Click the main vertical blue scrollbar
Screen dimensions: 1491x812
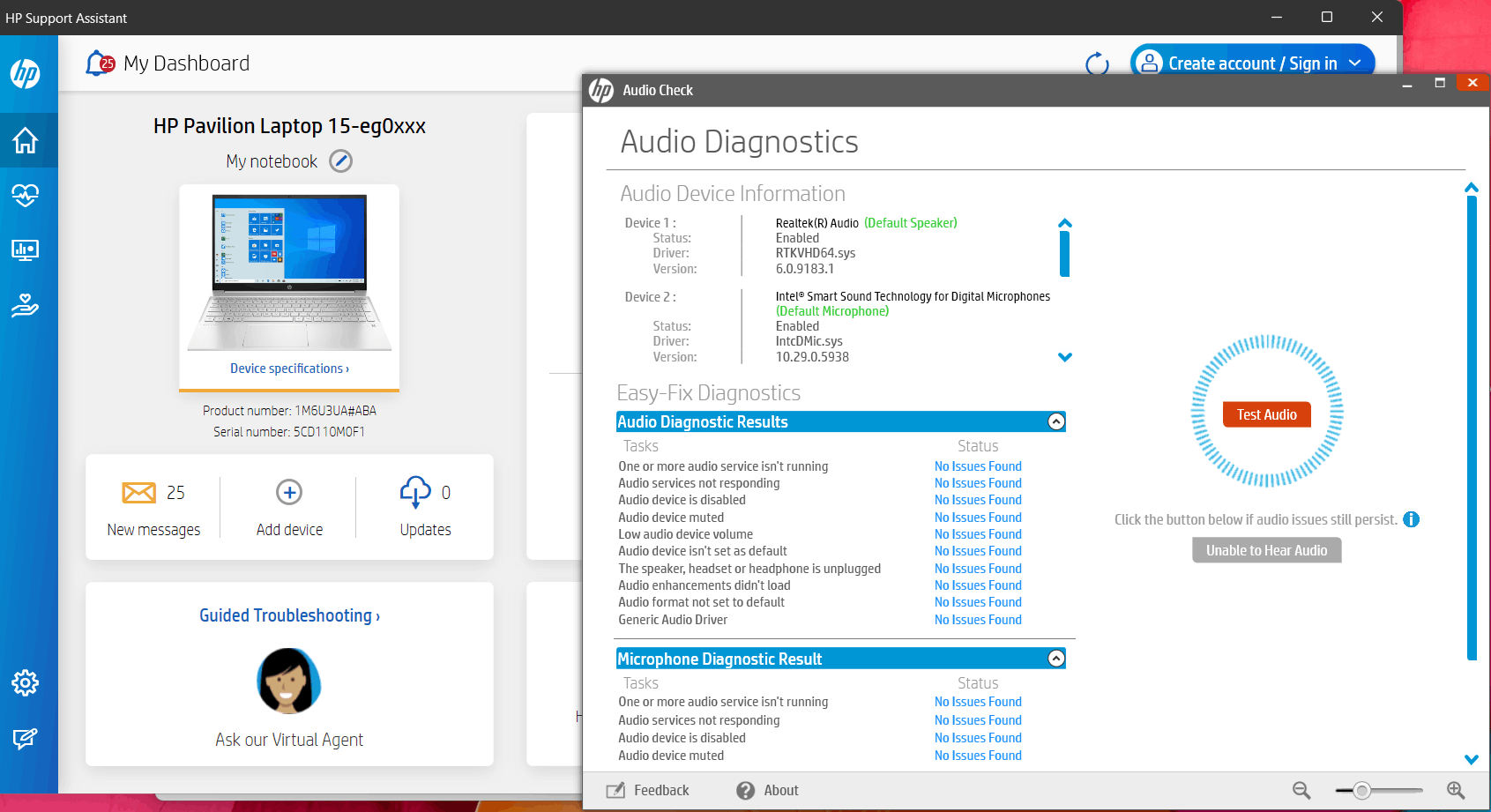pos(1472,428)
